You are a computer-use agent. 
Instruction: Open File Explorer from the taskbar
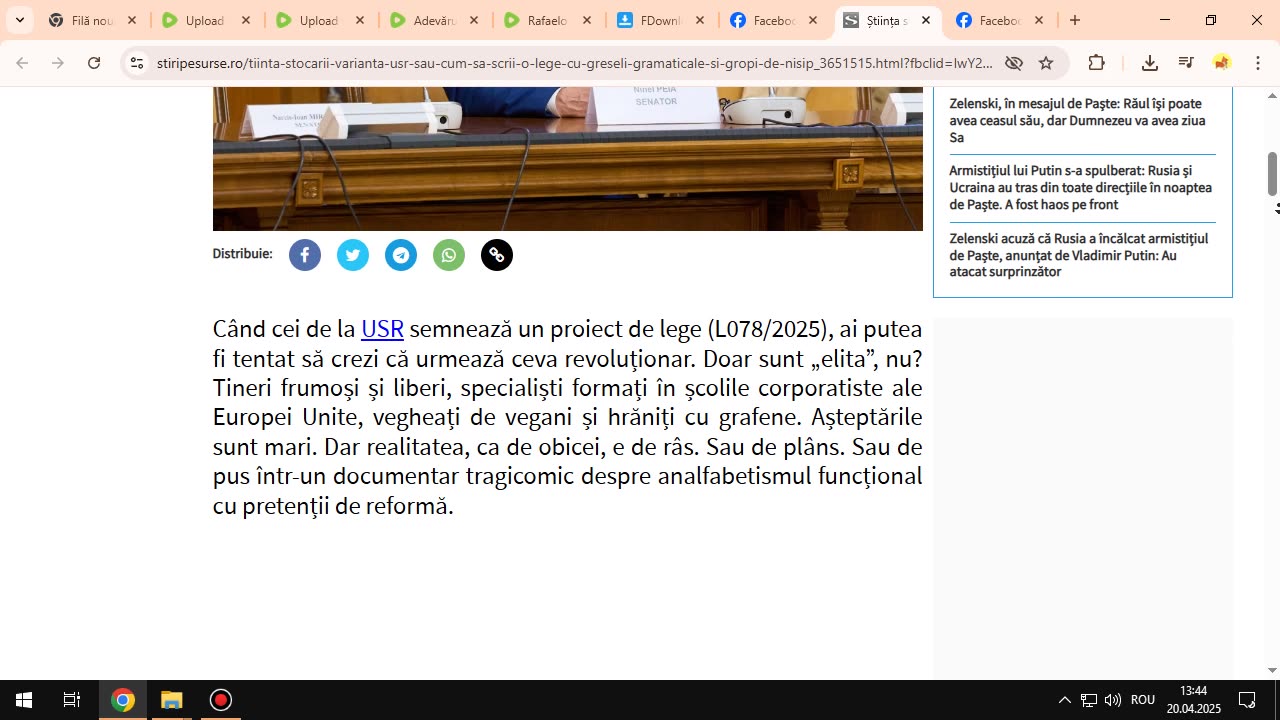click(172, 700)
